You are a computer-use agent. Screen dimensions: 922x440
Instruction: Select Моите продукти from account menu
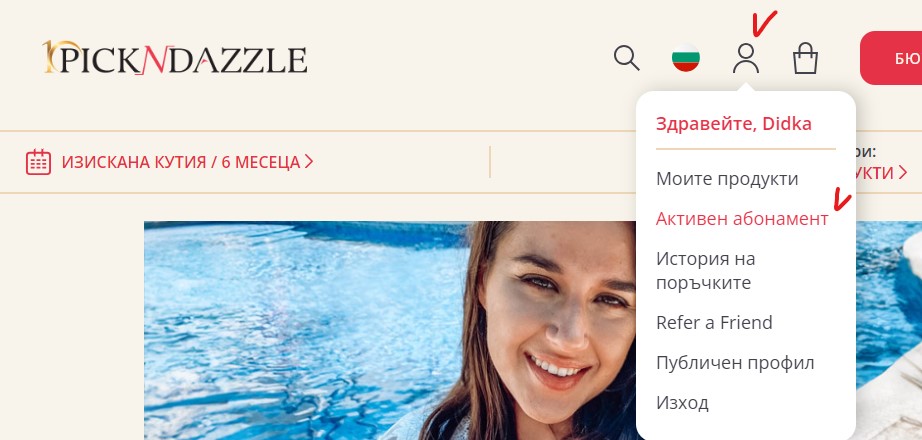point(727,178)
